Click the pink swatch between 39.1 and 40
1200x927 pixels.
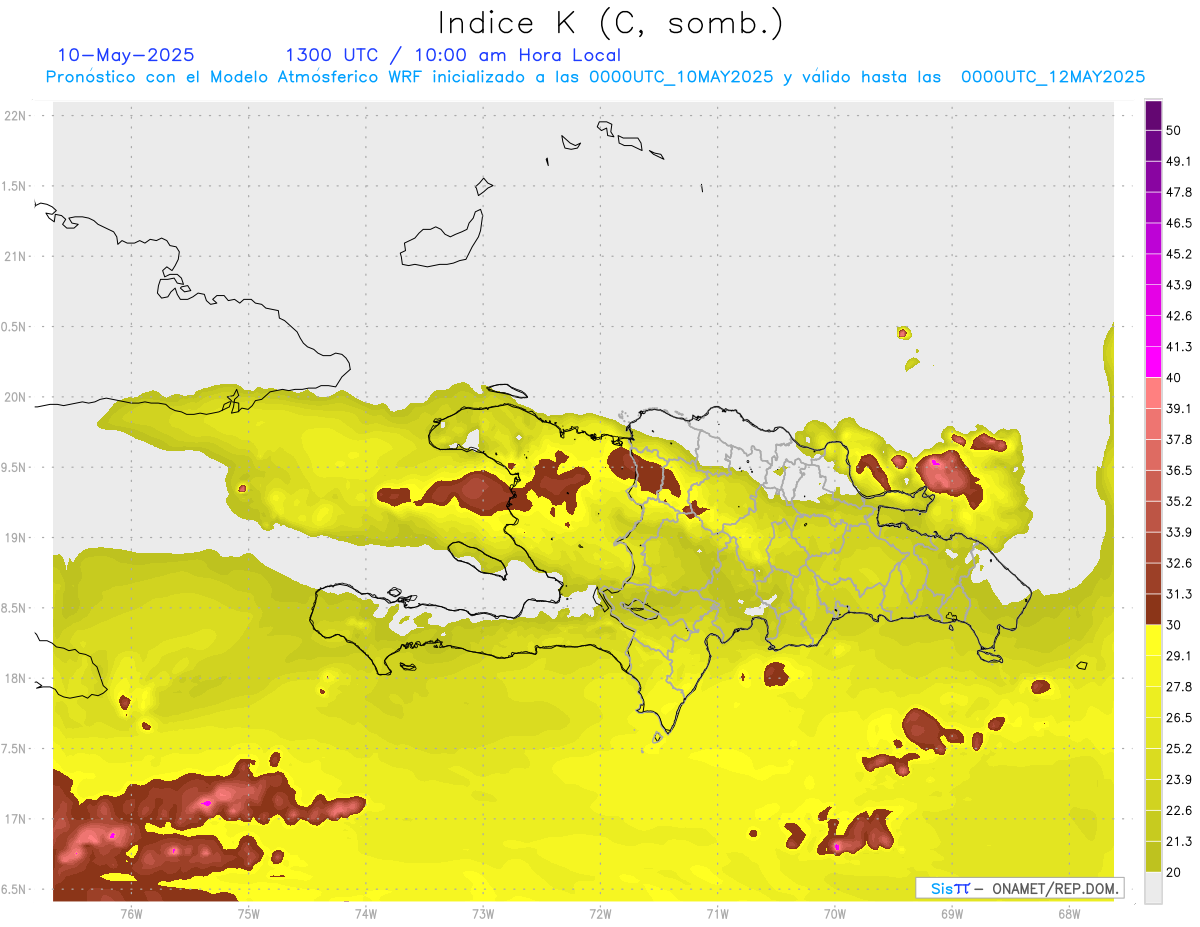click(x=1154, y=393)
